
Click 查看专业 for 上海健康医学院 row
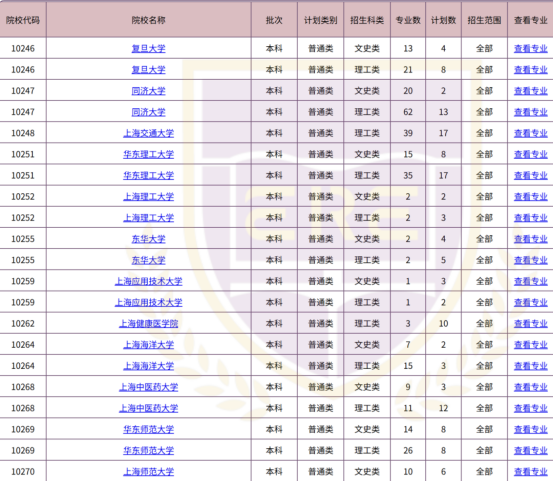(x=531, y=323)
